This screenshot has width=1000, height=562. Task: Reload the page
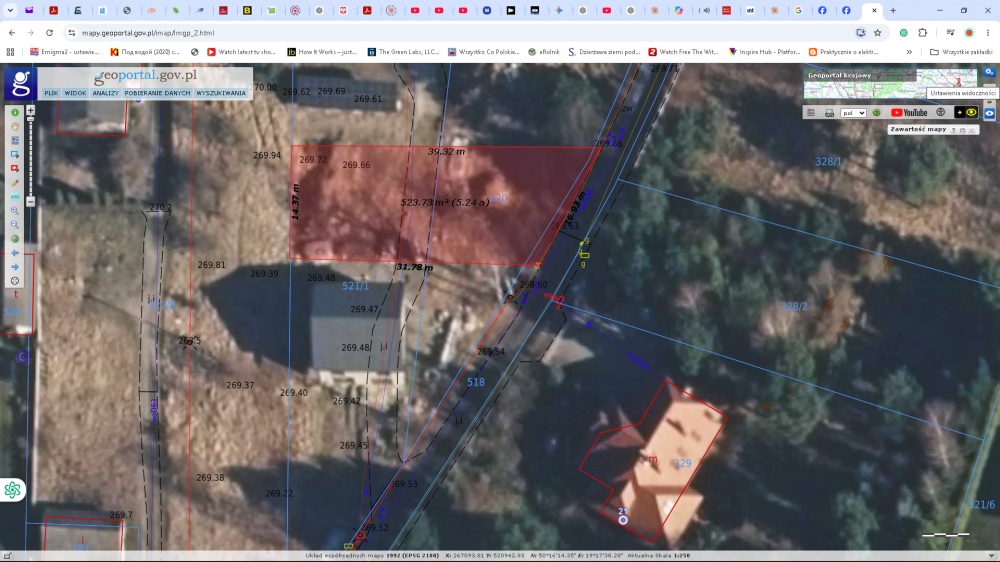49,33
